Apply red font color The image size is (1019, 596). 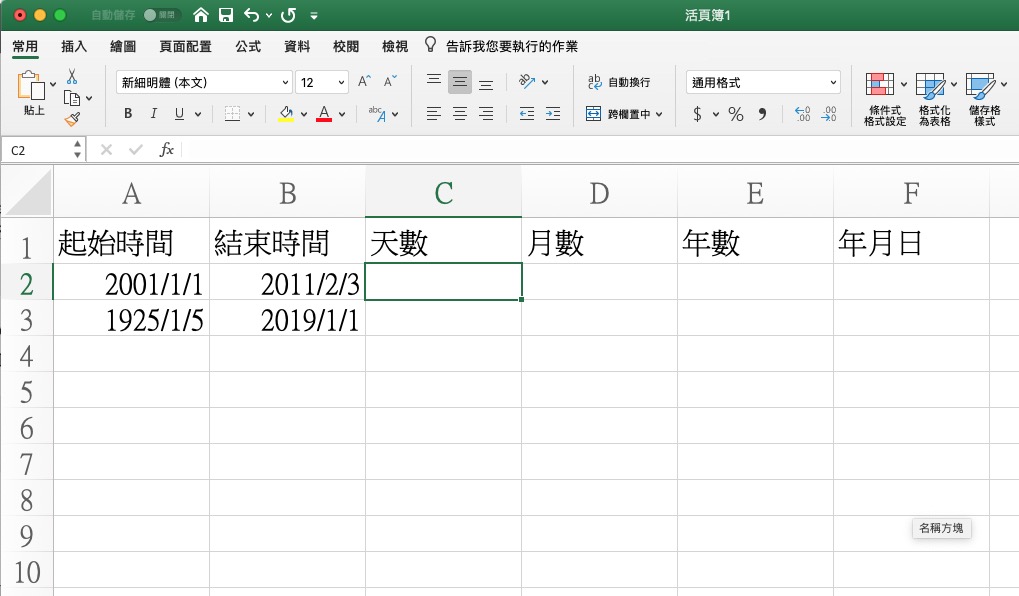point(324,114)
